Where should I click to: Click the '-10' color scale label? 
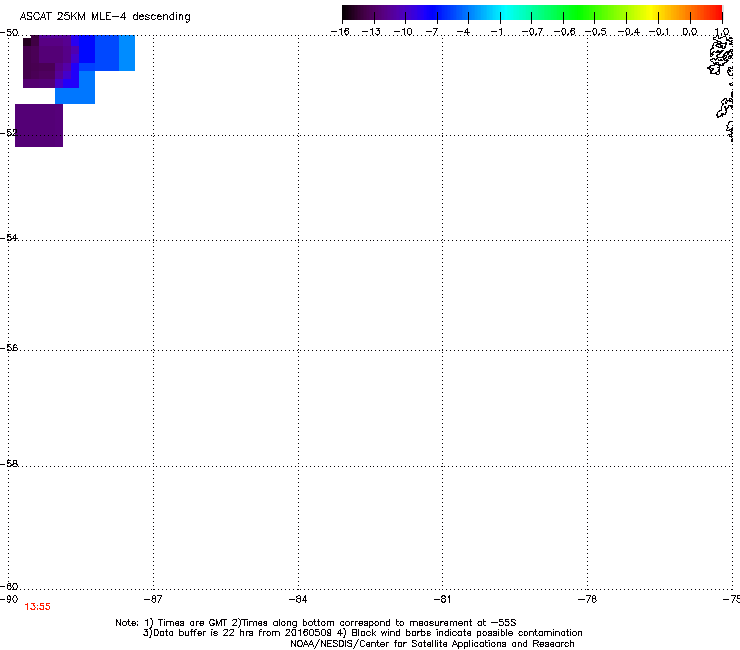tap(403, 32)
